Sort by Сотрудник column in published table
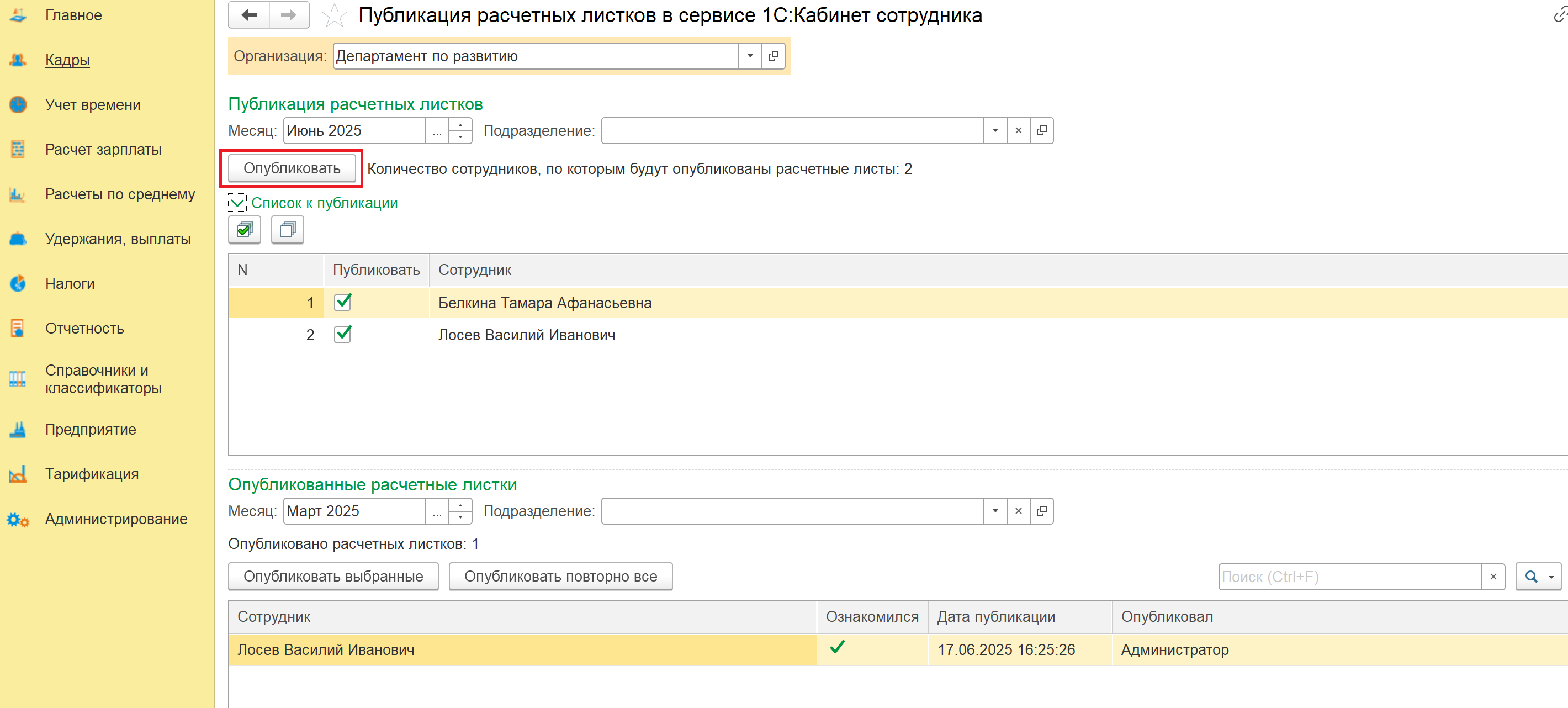 click(522, 617)
